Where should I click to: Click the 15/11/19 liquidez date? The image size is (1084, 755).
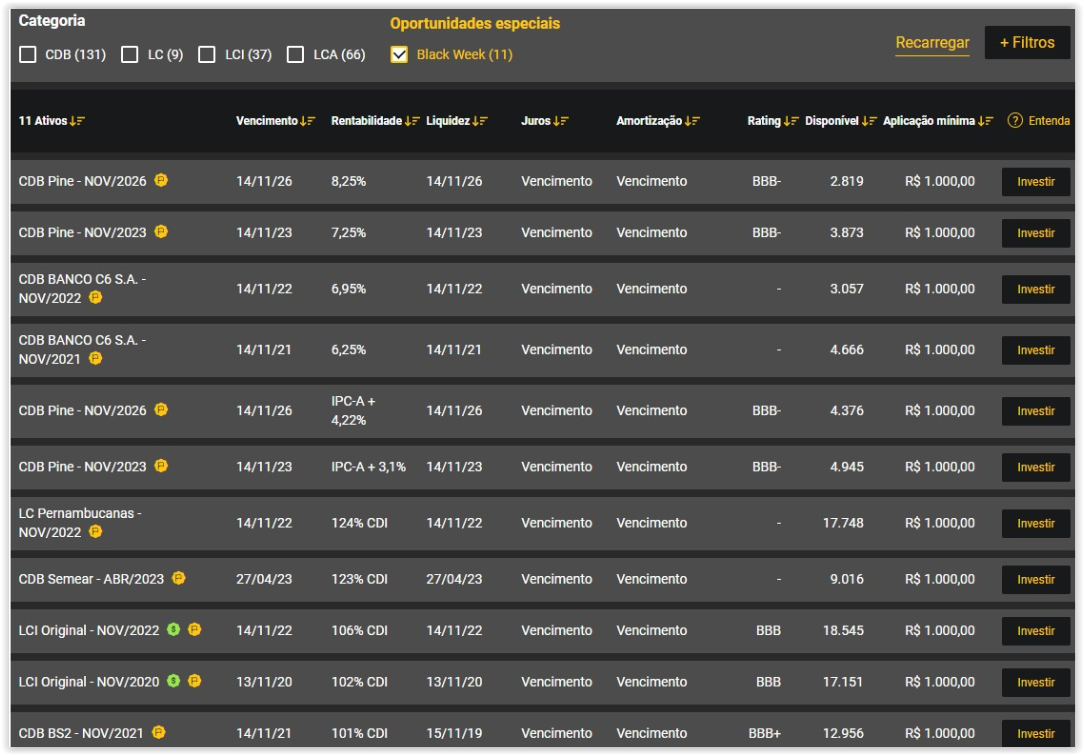[454, 734]
